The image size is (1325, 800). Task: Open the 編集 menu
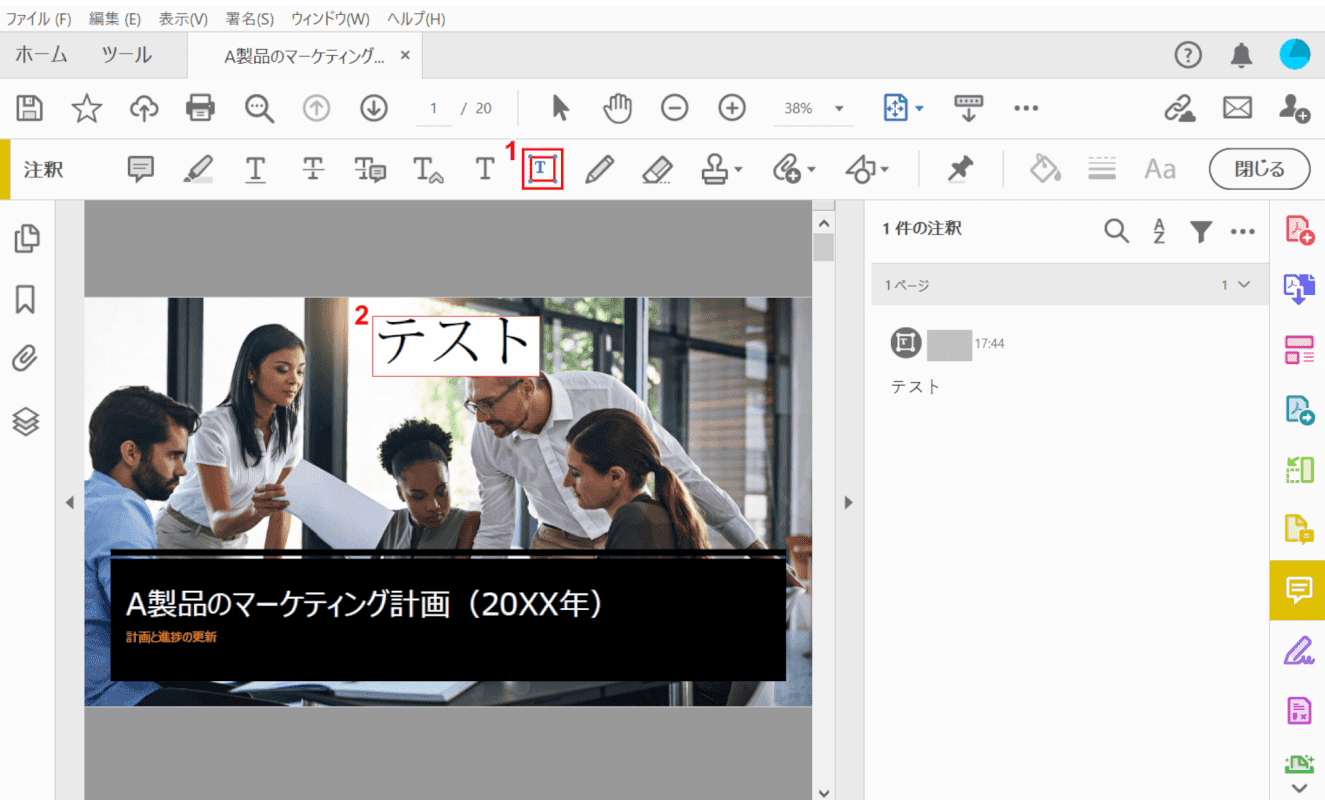(x=115, y=19)
